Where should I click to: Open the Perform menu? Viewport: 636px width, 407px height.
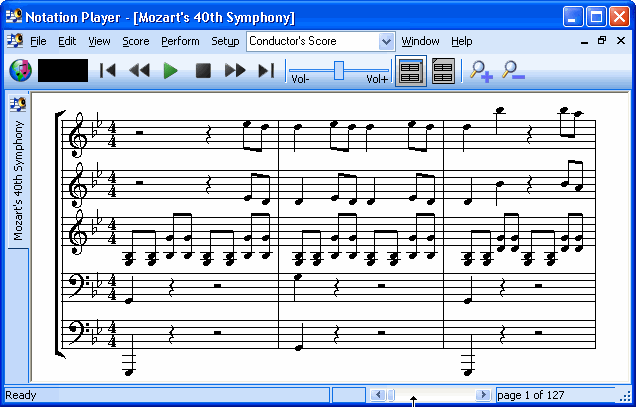pos(180,41)
